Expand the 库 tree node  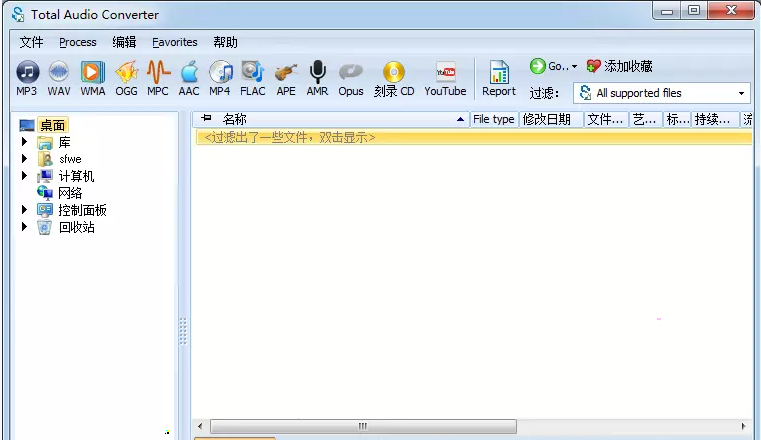coord(24,142)
